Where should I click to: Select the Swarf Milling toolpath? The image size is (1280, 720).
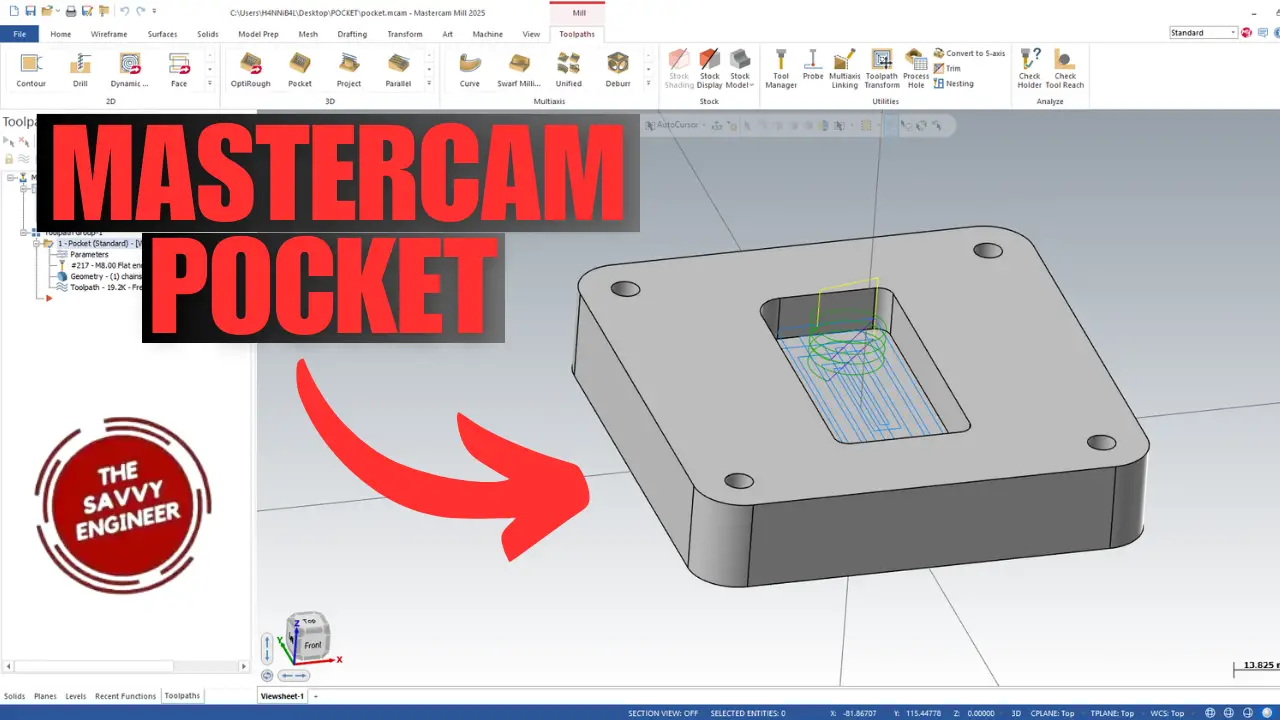[519, 69]
